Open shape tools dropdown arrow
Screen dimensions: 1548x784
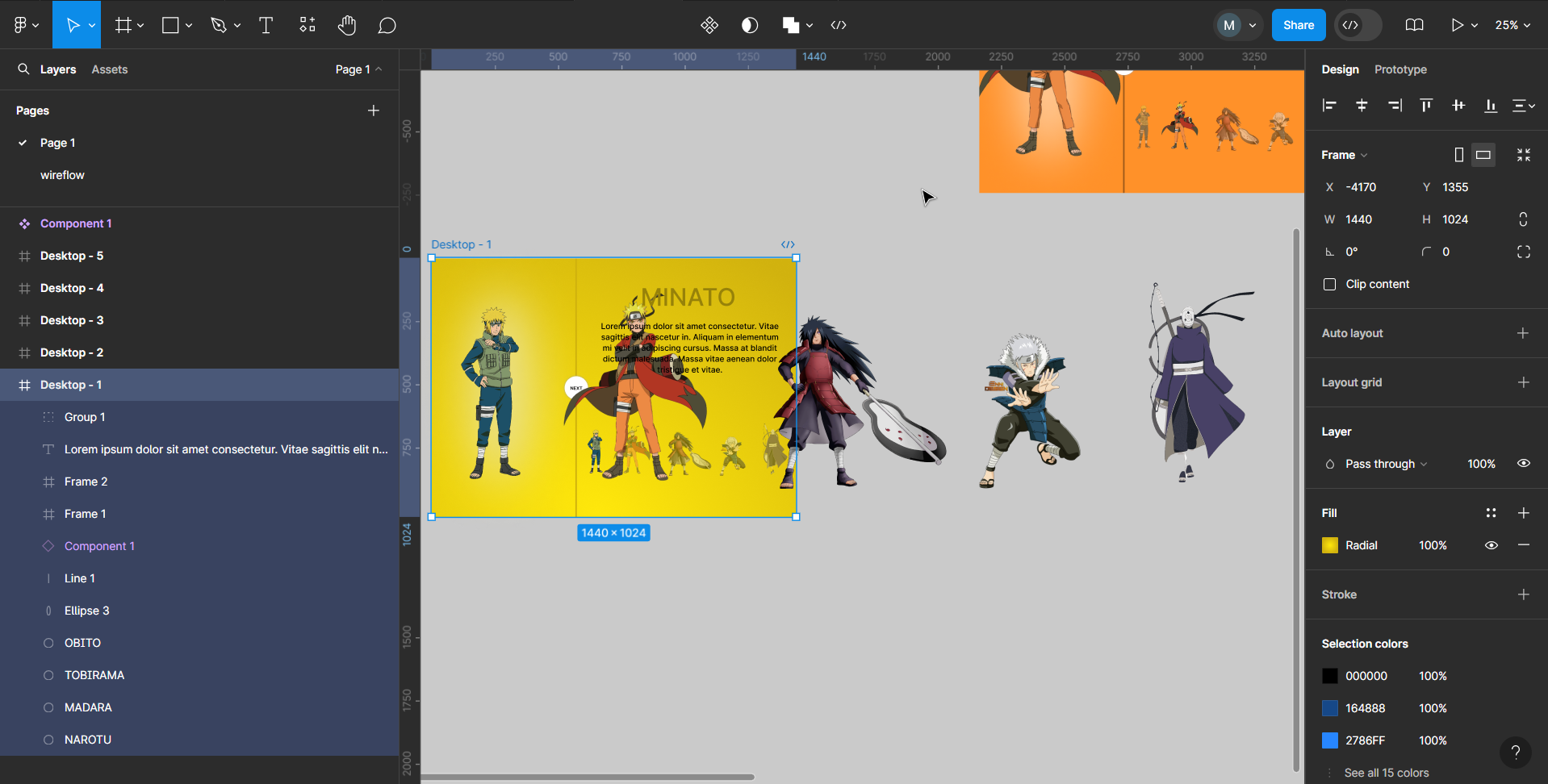coord(189,26)
